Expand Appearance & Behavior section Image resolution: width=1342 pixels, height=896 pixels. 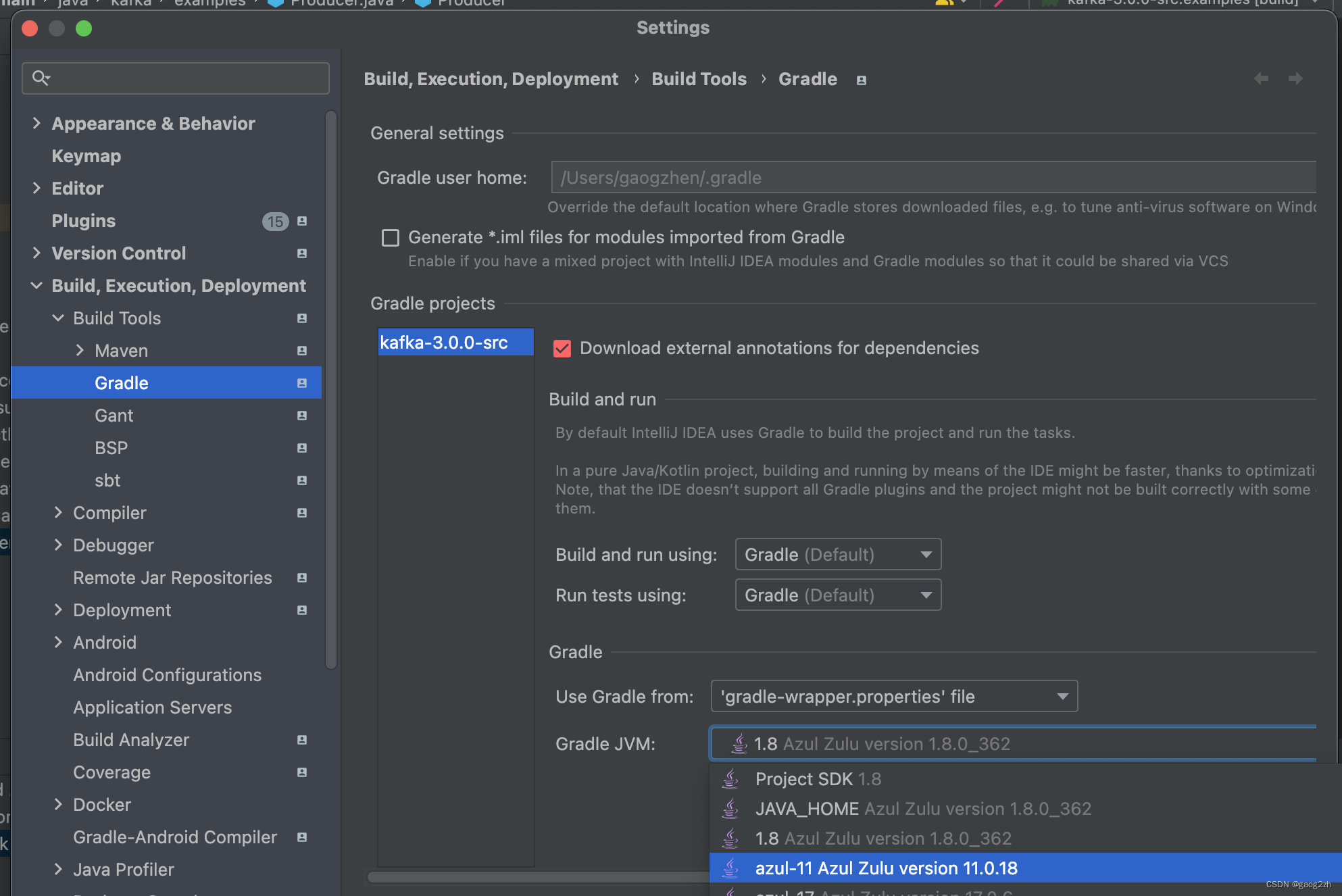36,124
